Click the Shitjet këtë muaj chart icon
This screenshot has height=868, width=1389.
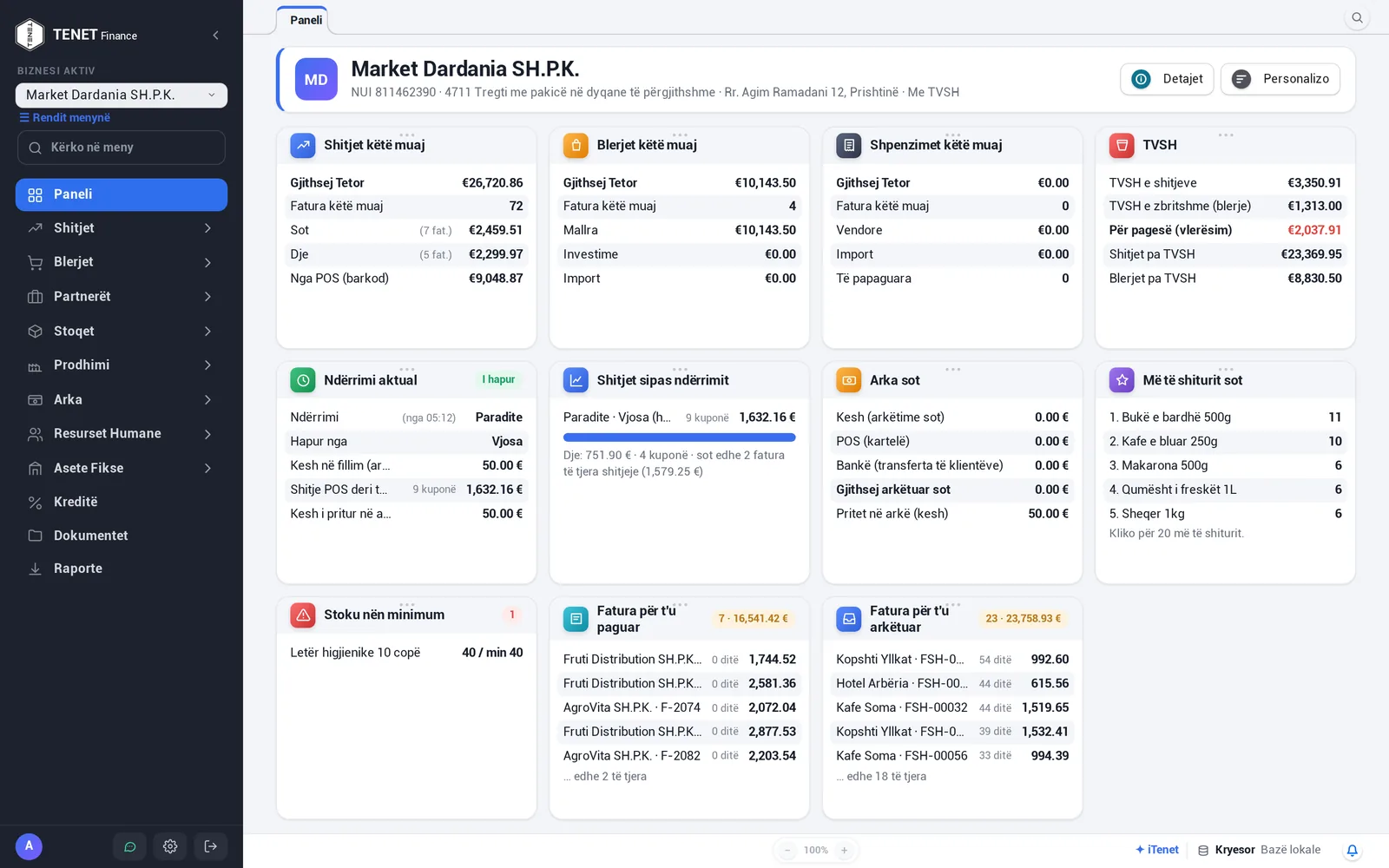pos(303,145)
